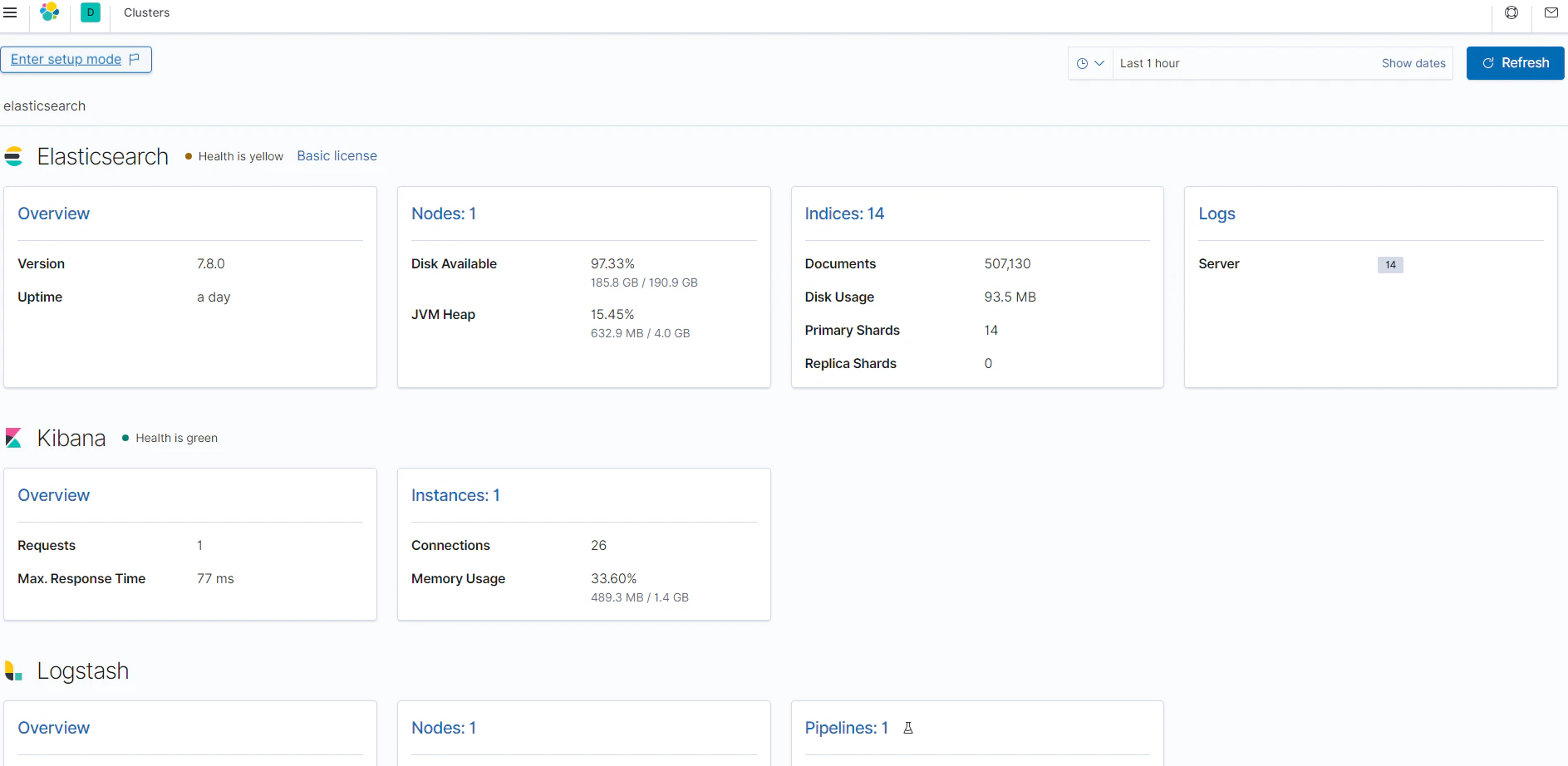Click the Elastic logo icon
Screen dimensions: 1568x766
pyautogui.click(x=50, y=12)
